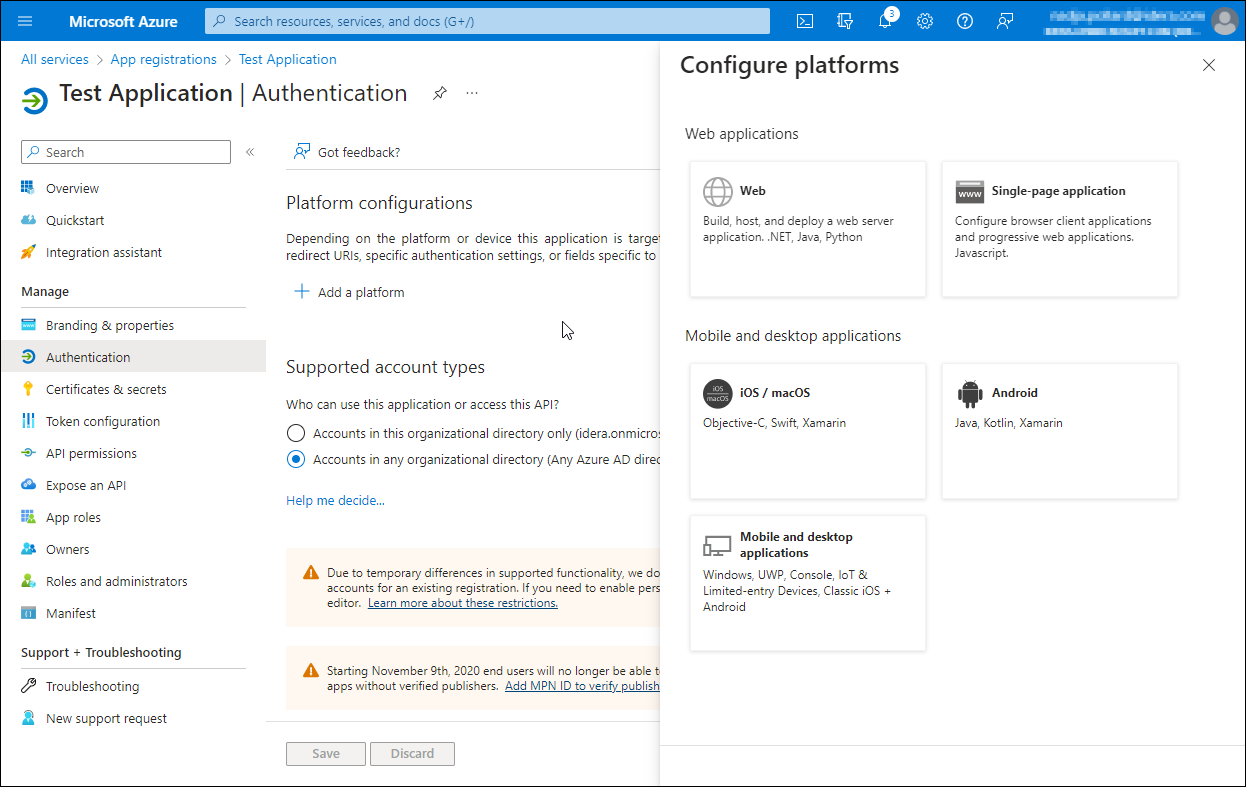This screenshot has width=1246, height=787.
Task: Click the Roles and administrators icon
Action: coord(28,581)
